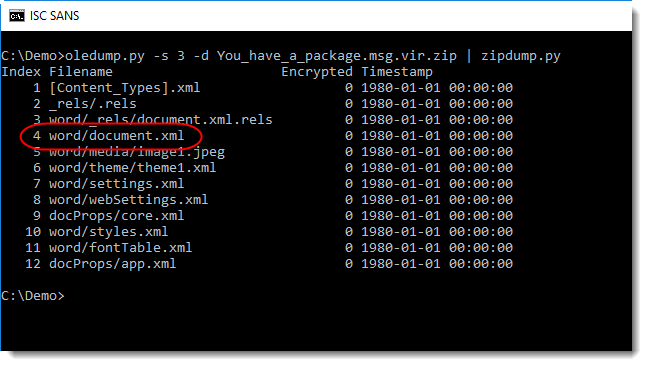
Task: Click the docProps/app.xml filename
Action: coord(113,264)
